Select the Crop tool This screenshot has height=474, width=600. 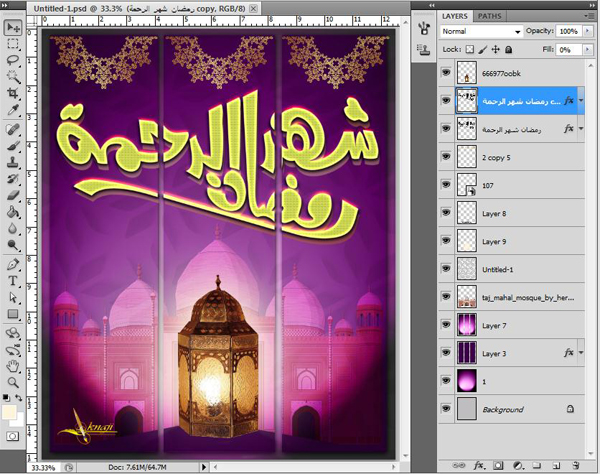coord(14,92)
